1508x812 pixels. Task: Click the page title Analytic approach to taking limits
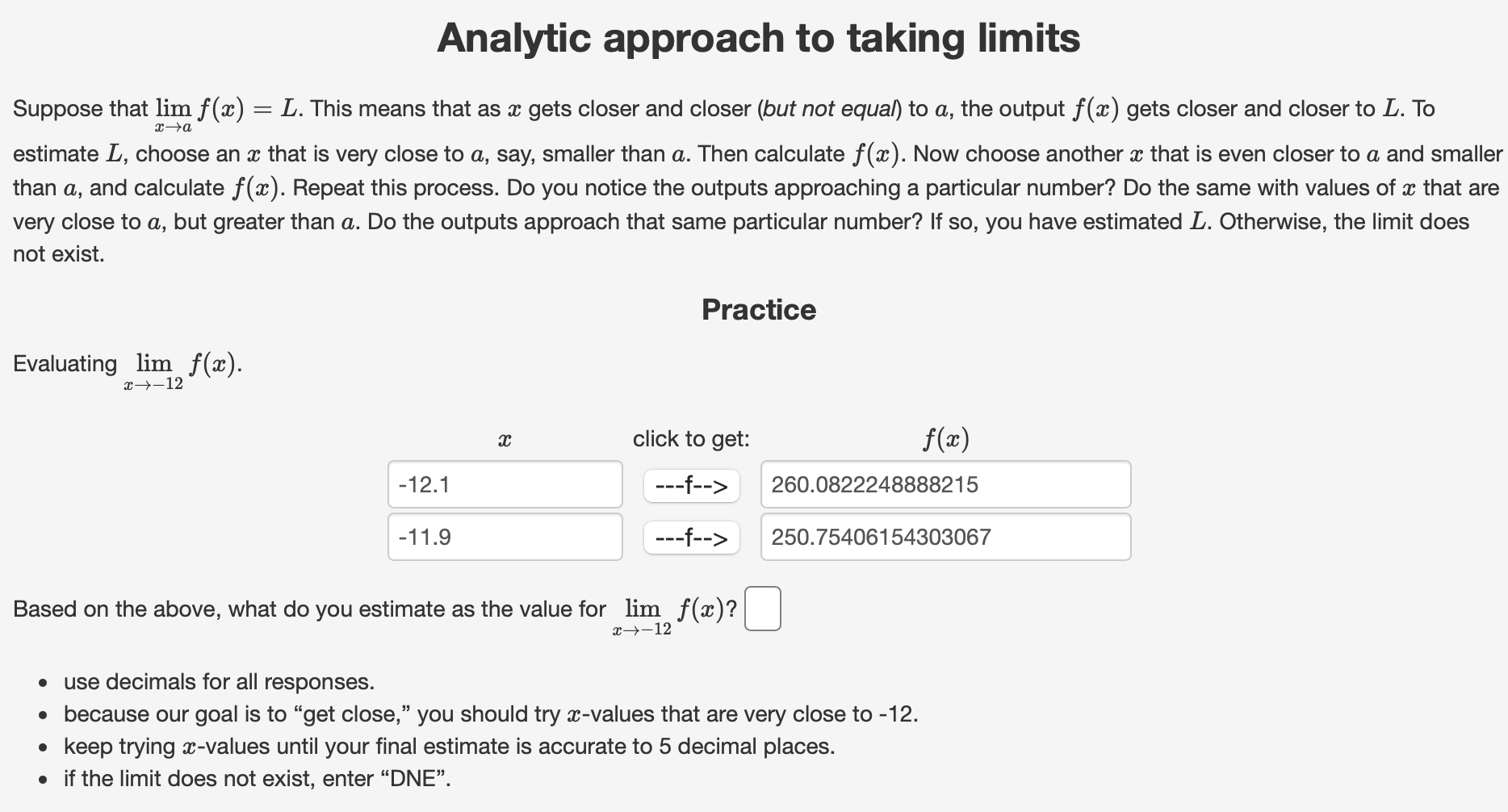pos(758,37)
